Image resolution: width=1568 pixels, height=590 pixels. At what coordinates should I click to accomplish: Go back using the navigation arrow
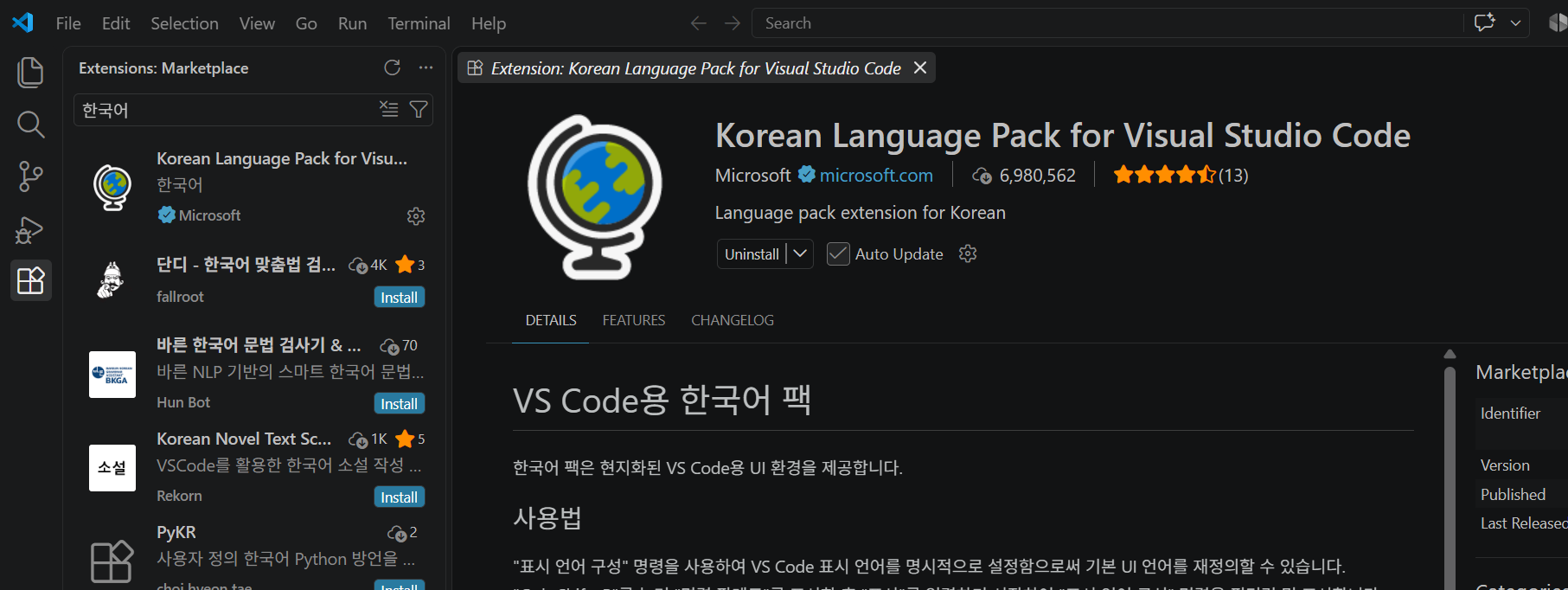pyautogui.click(x=698, y=23)
